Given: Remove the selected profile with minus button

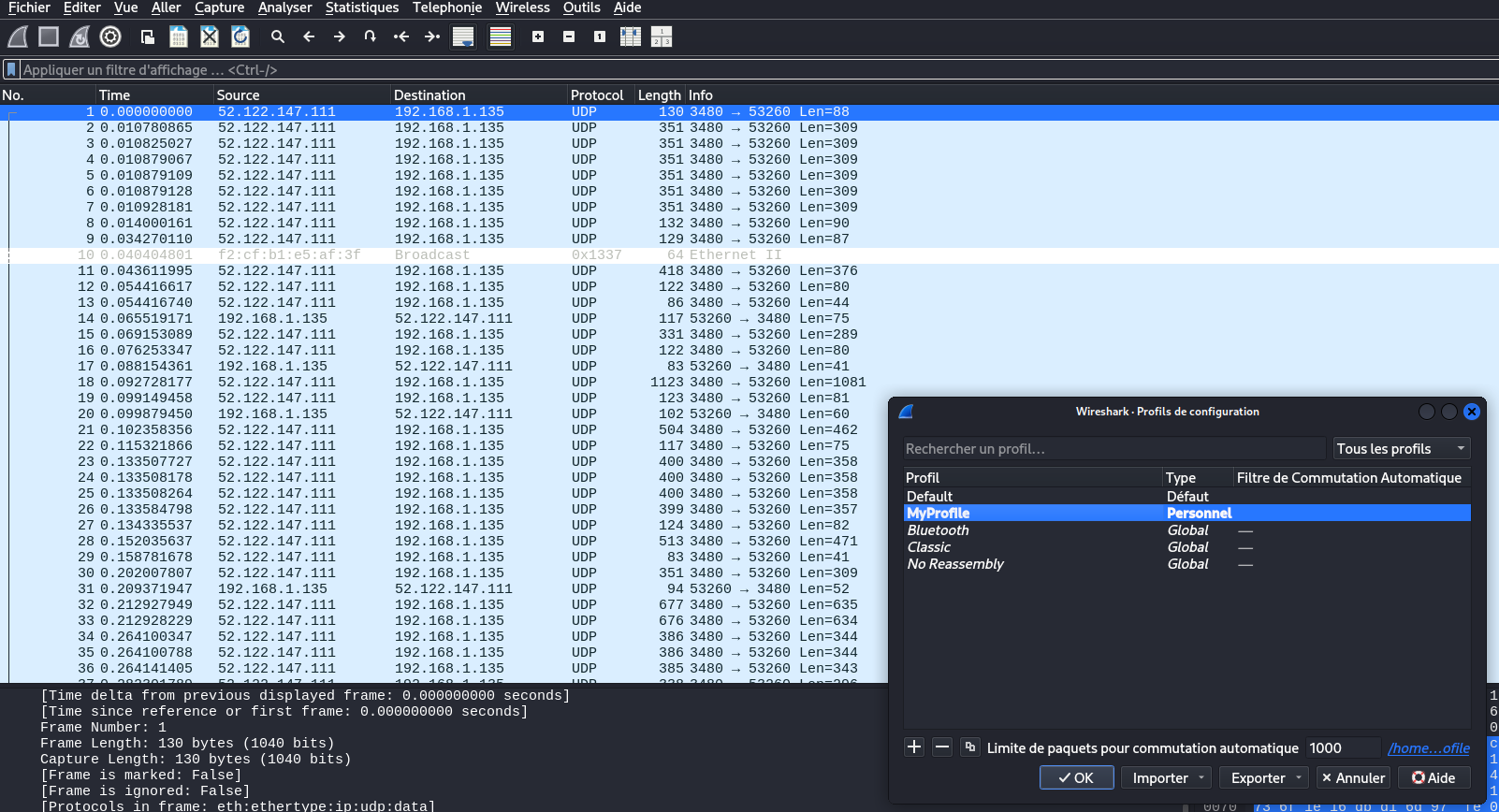Looking at the screenshot, I should click(942, 747).
